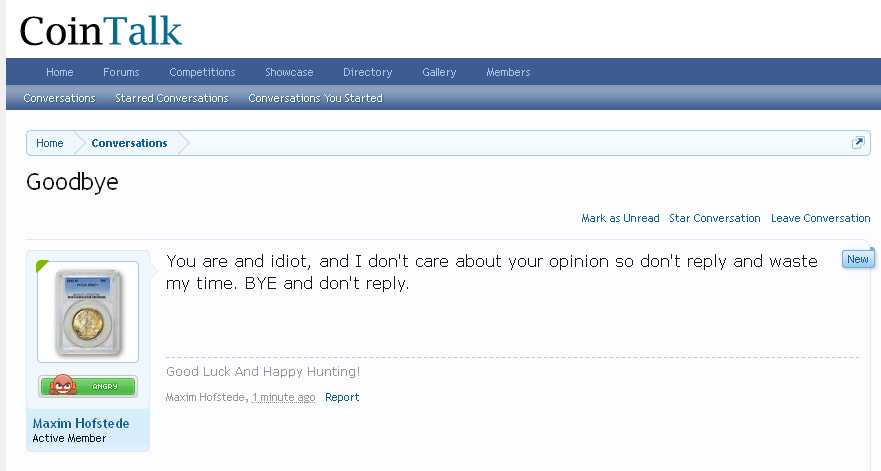
Task: Click the '1 minute ago' timestamp
Action: pos(283,397)
